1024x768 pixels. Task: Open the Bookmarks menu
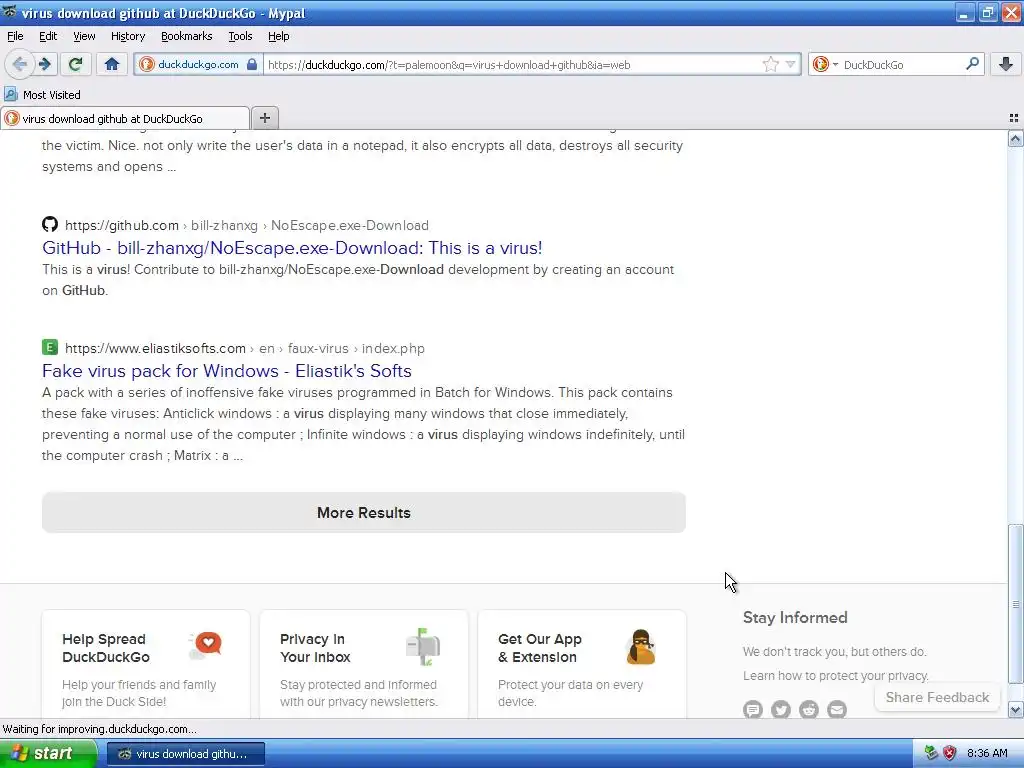(187, 36)
